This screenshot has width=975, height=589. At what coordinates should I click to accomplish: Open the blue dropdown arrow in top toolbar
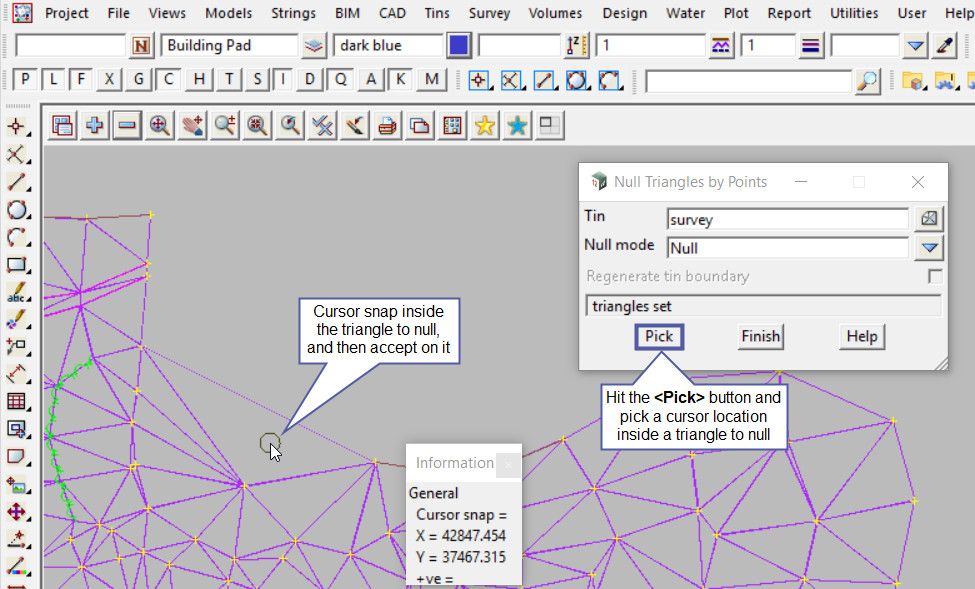coord(916,46)
